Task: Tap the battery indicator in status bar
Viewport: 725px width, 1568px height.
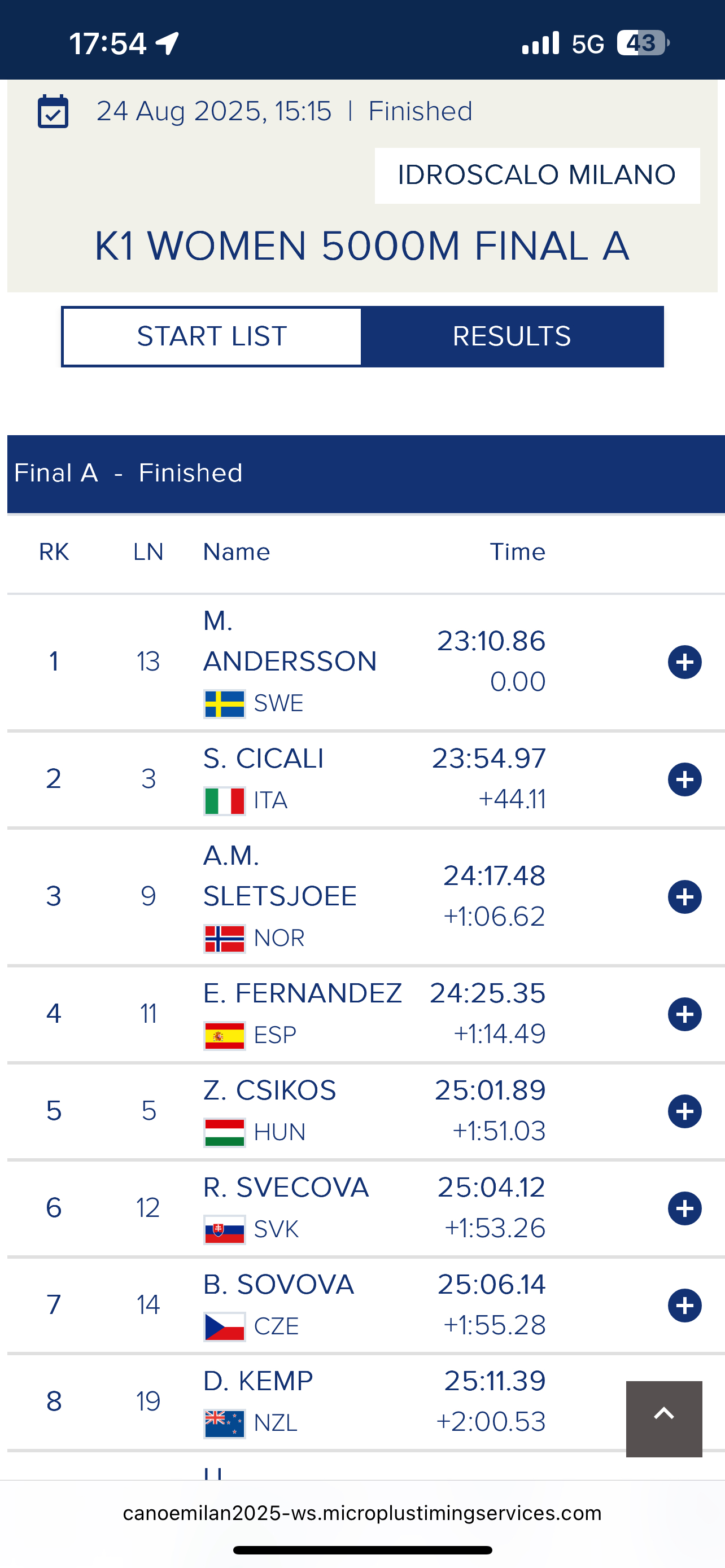Action: 643,43
